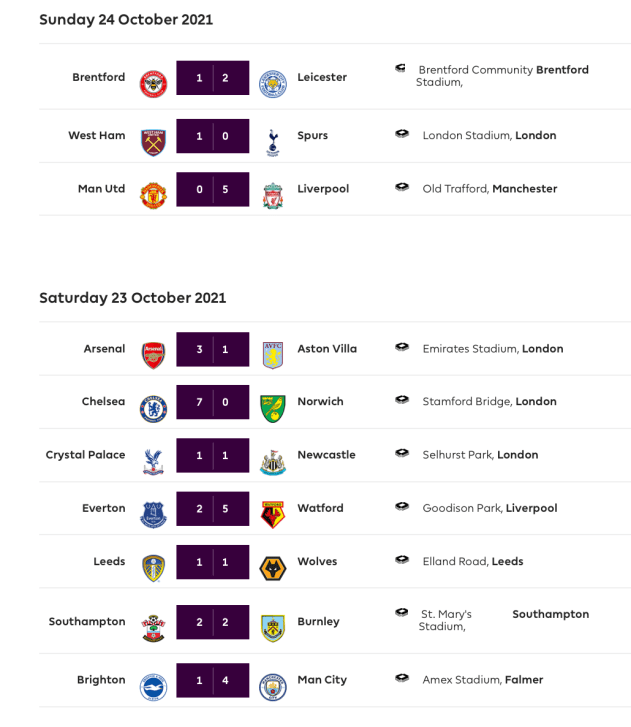Open the Chelsea 7-0 Norwich score box
631x727 pixels.
[x=213, y=402]
